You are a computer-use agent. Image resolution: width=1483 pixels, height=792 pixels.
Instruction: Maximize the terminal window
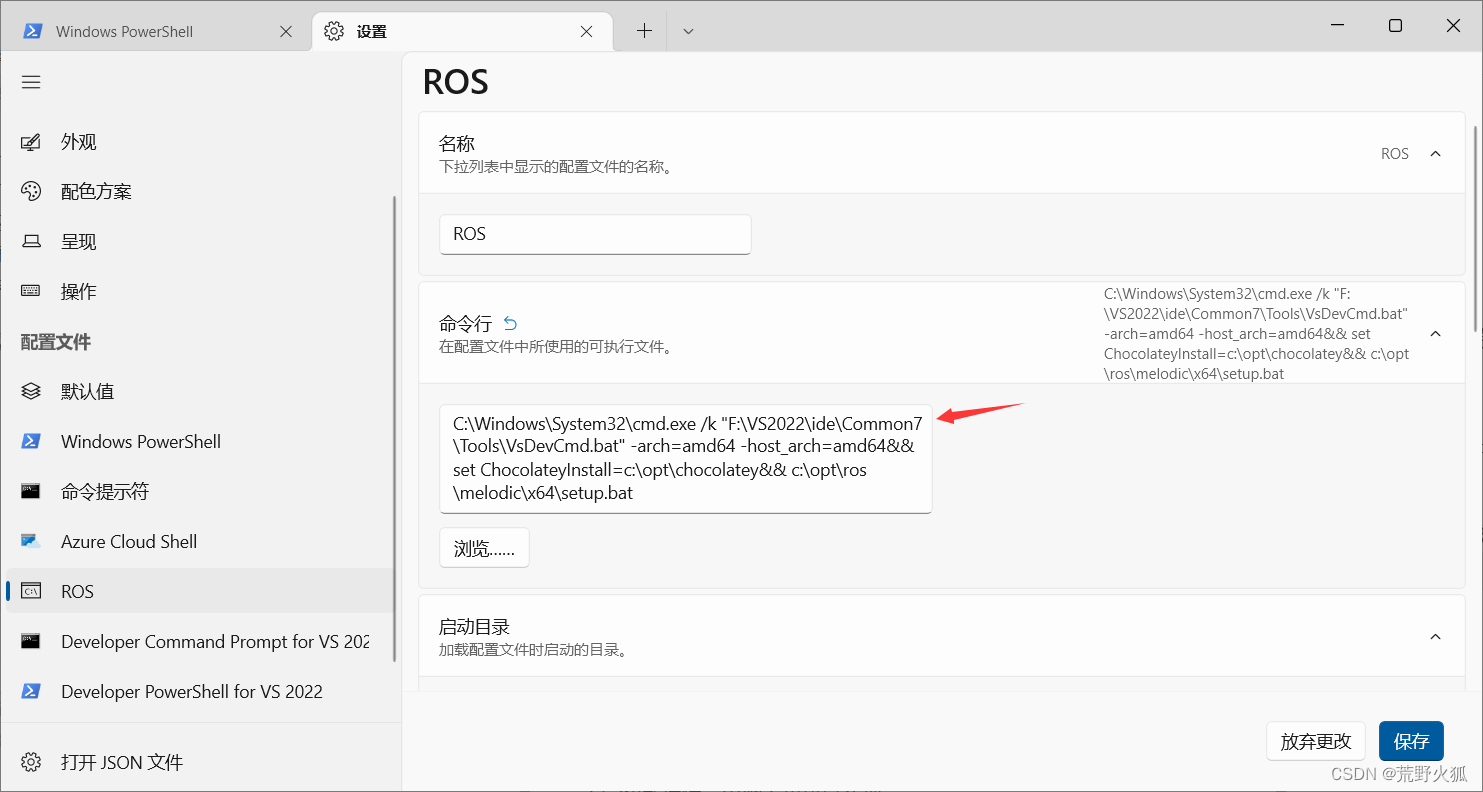click(x=1395, y=26)
